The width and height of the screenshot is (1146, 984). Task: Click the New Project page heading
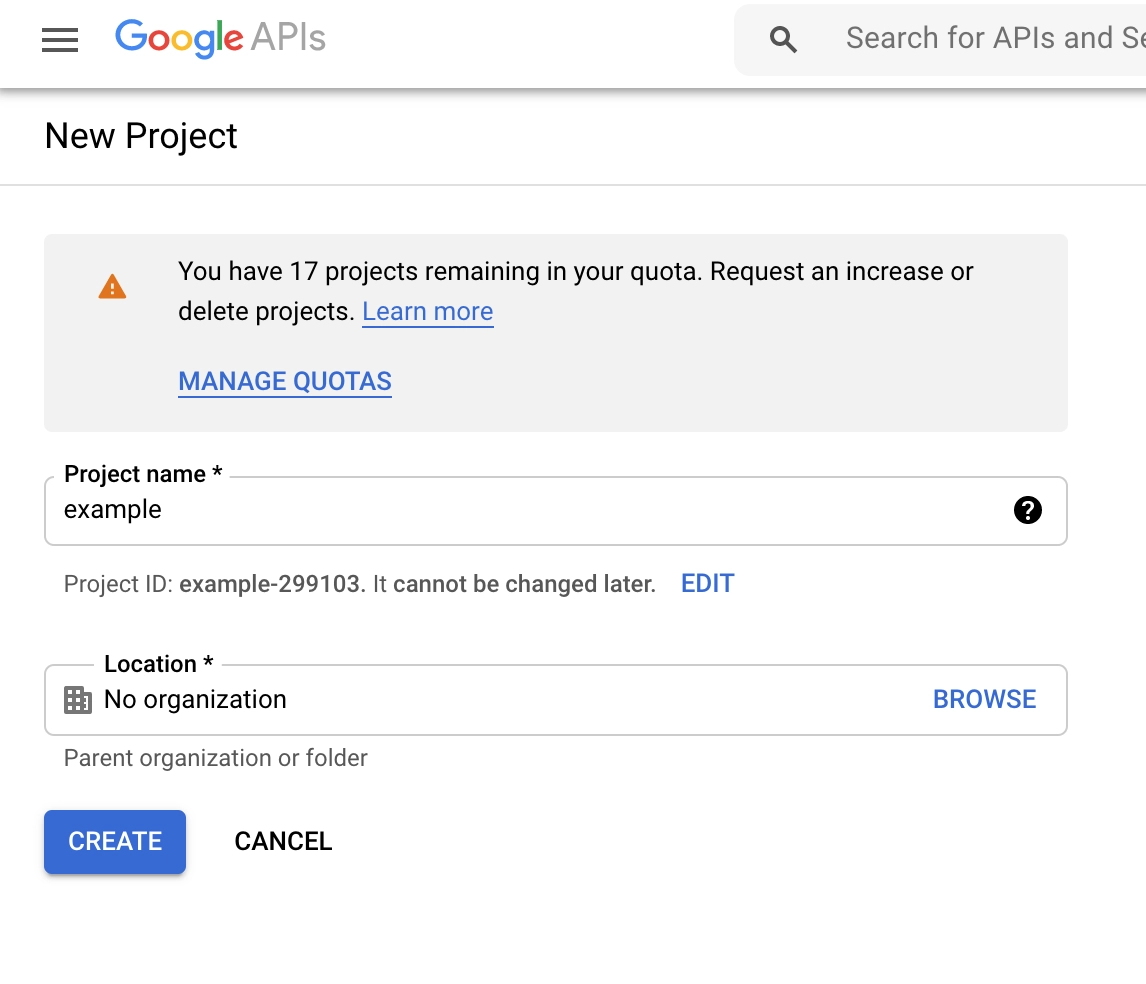pos(141,136)
